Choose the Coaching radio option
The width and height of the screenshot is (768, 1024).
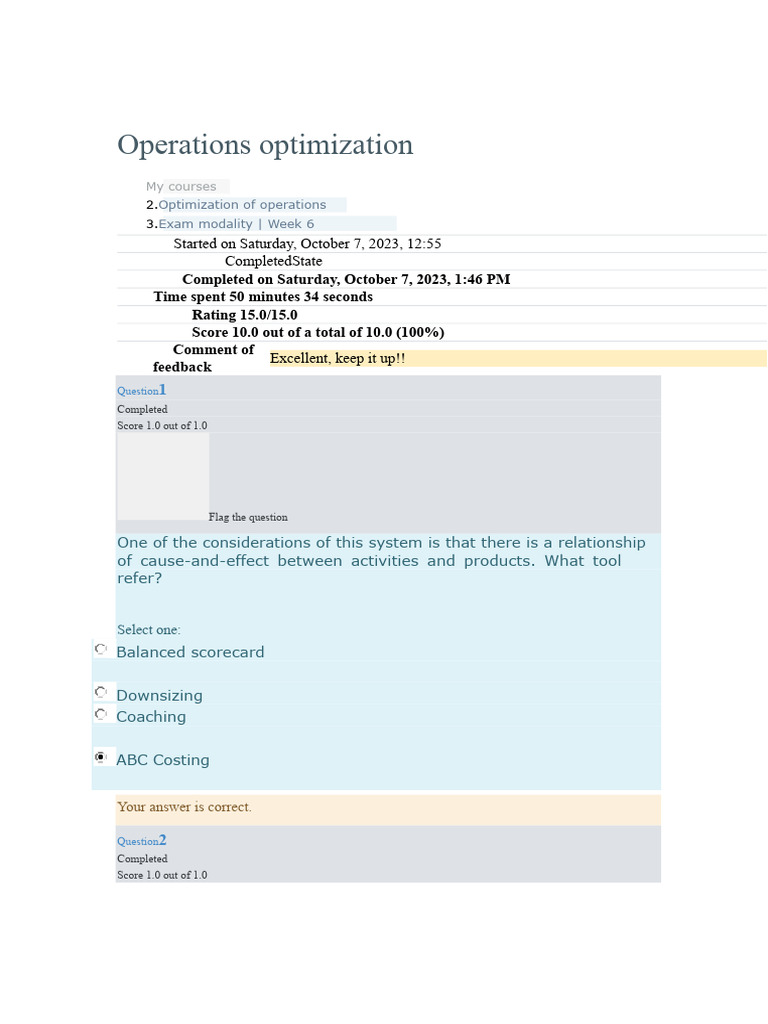click(101, 714)
